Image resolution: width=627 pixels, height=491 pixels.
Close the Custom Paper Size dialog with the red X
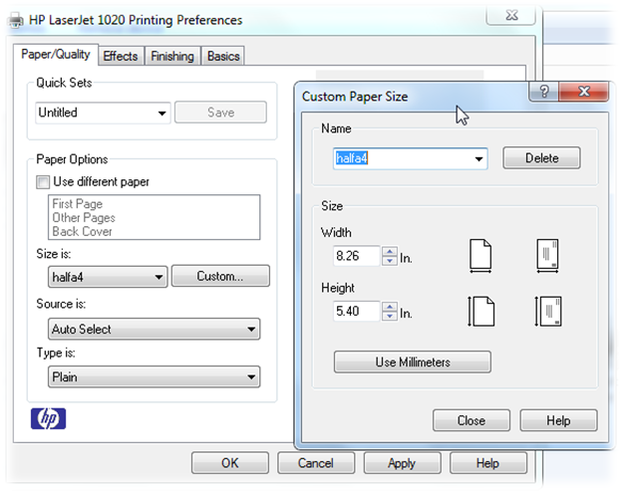(x=584, y=92)
